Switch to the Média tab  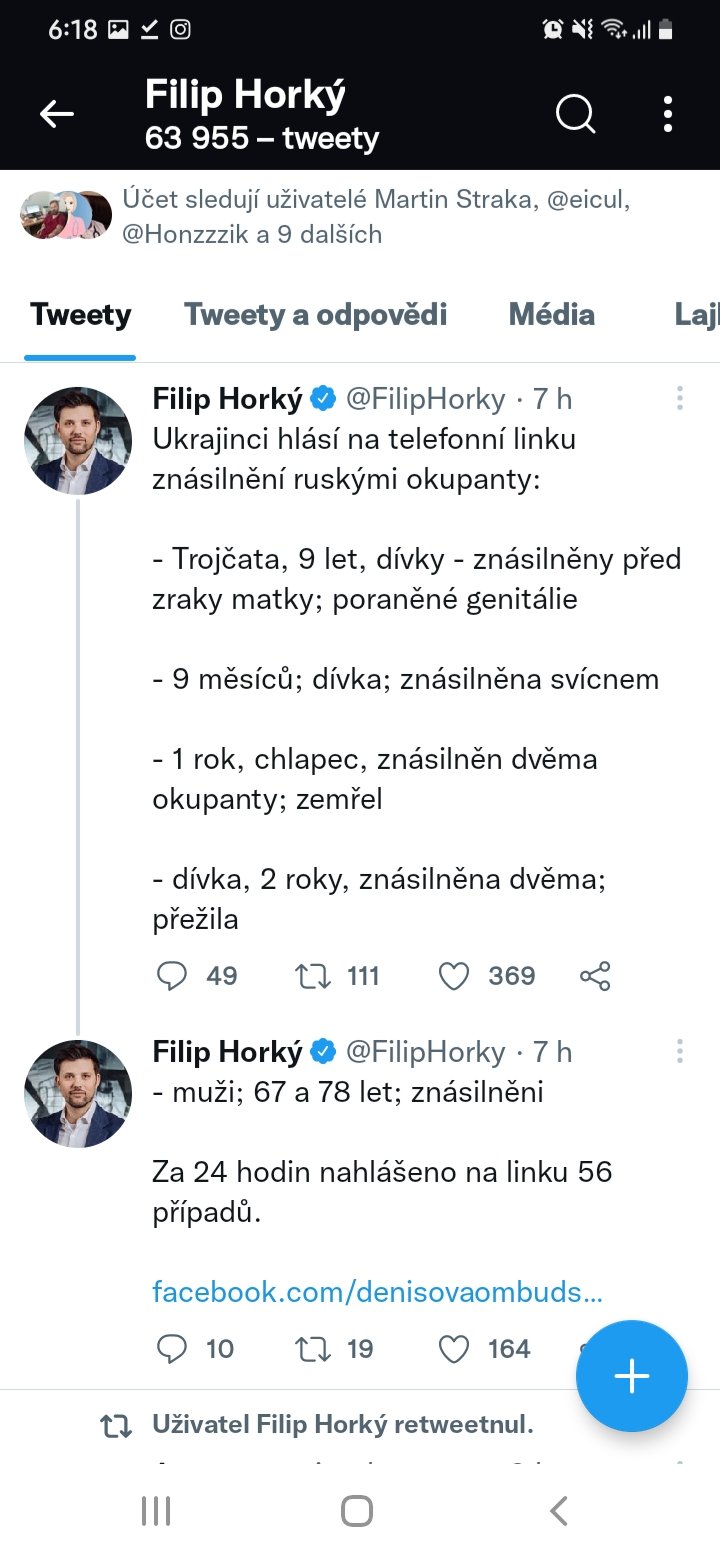[551, 315]
